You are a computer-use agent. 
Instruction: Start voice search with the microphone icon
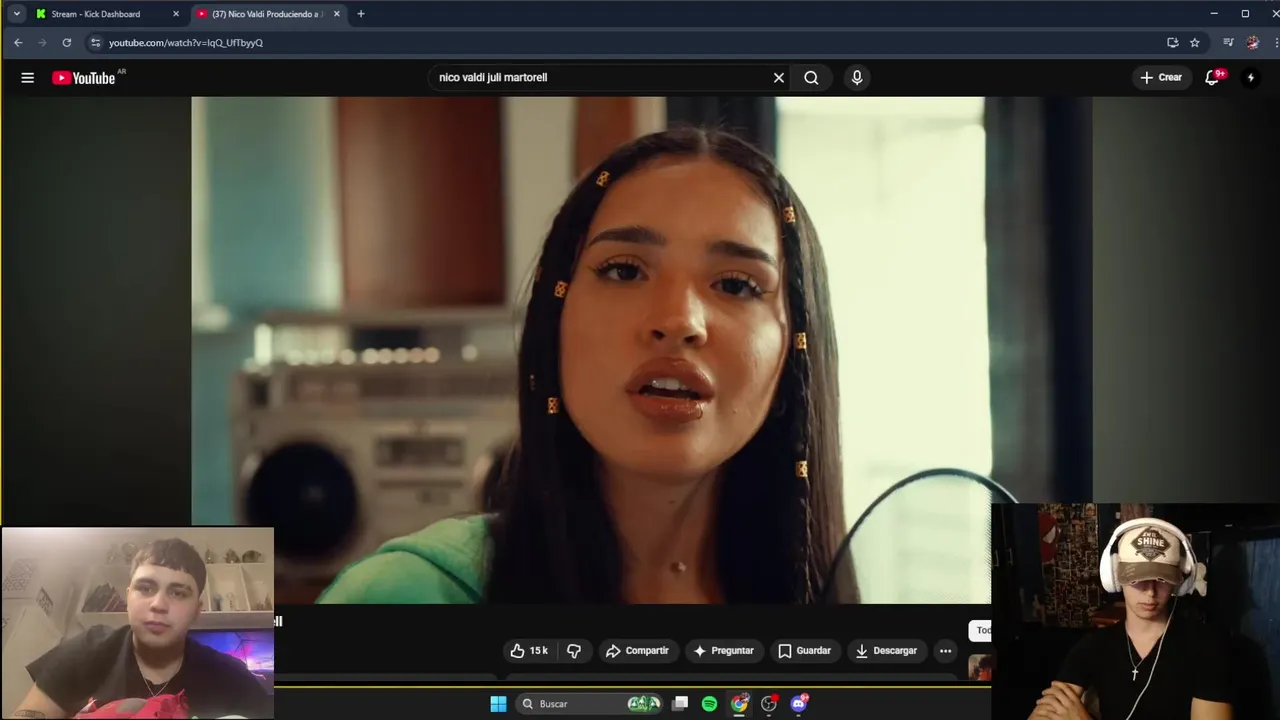(x=857, y=77)
